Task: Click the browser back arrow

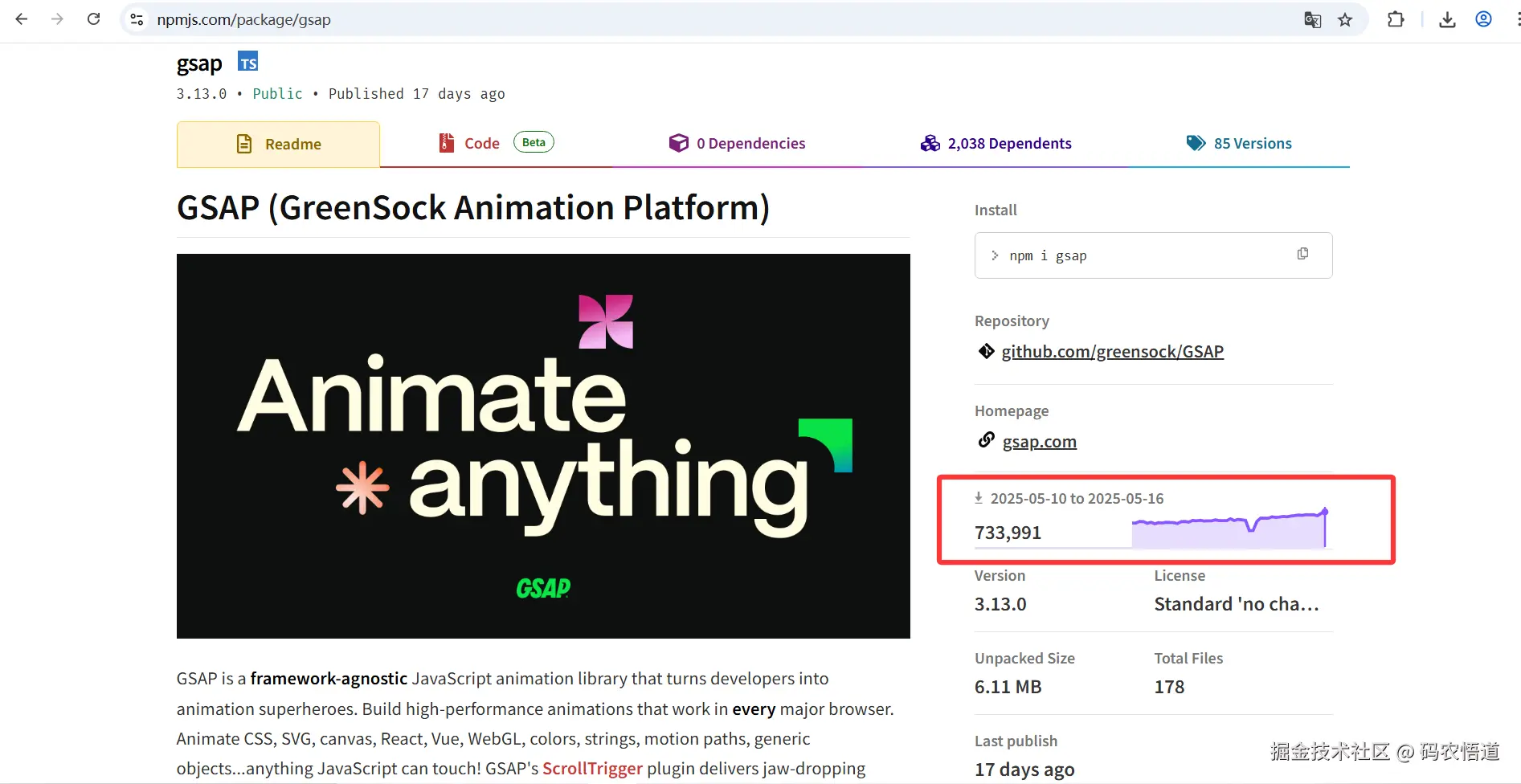Action: click(22, 19)
